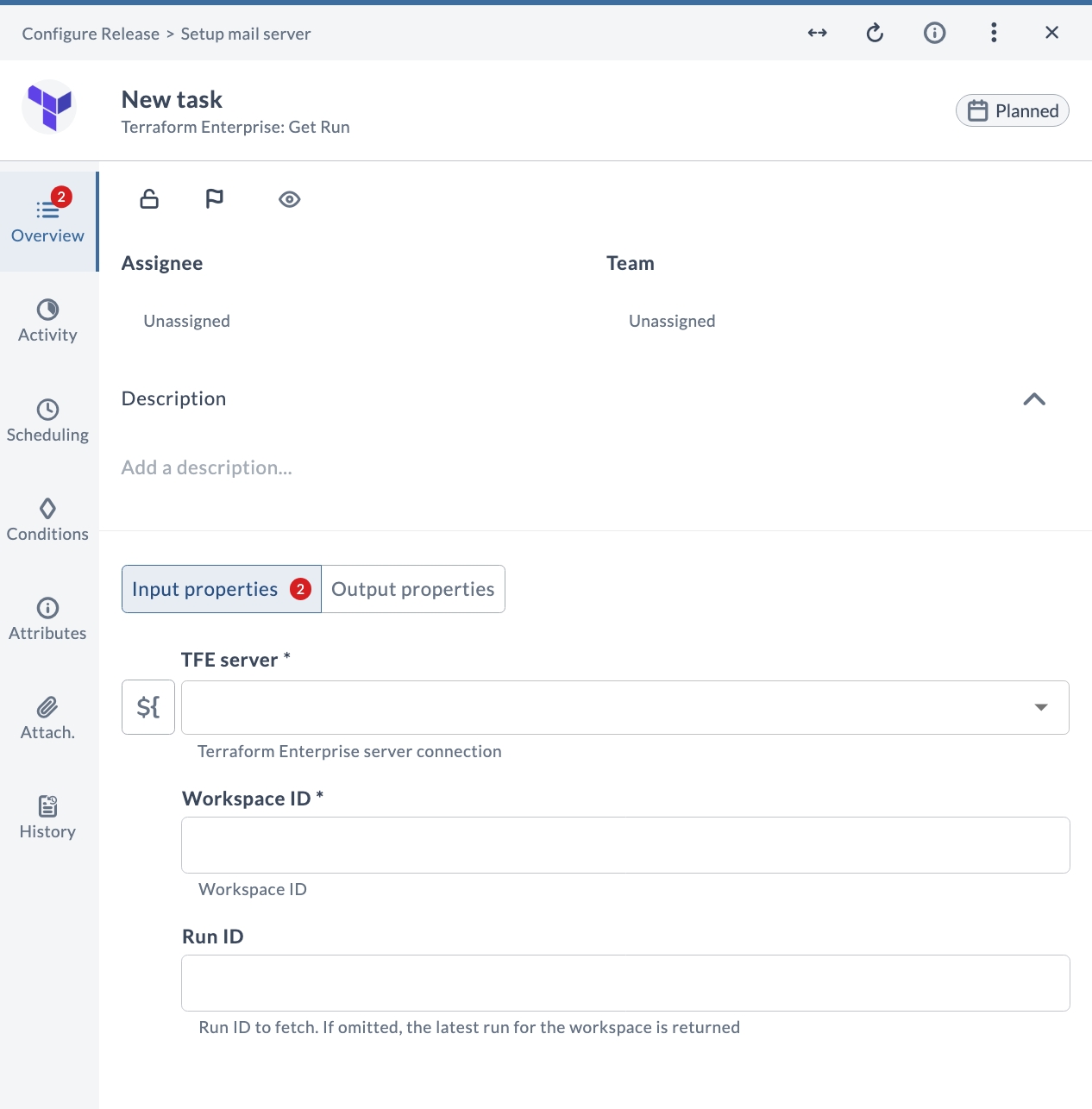Image resolution: width=1092 pixels, height=1109 pixels.
Task: Open the Scheduling sidebar section
Action: pos(48,421)
